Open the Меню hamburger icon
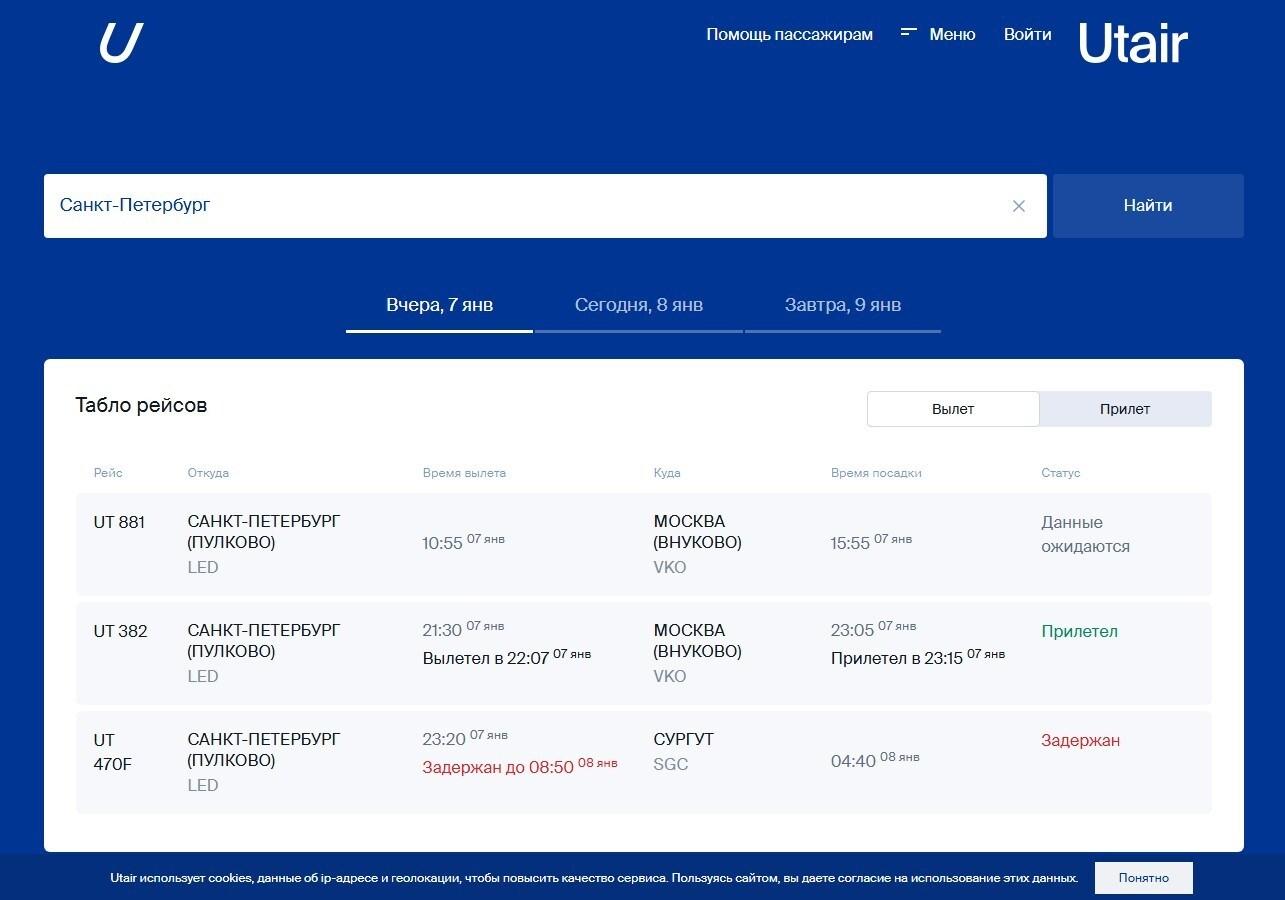Viewport: 1285px width, 900px height. 909,33
